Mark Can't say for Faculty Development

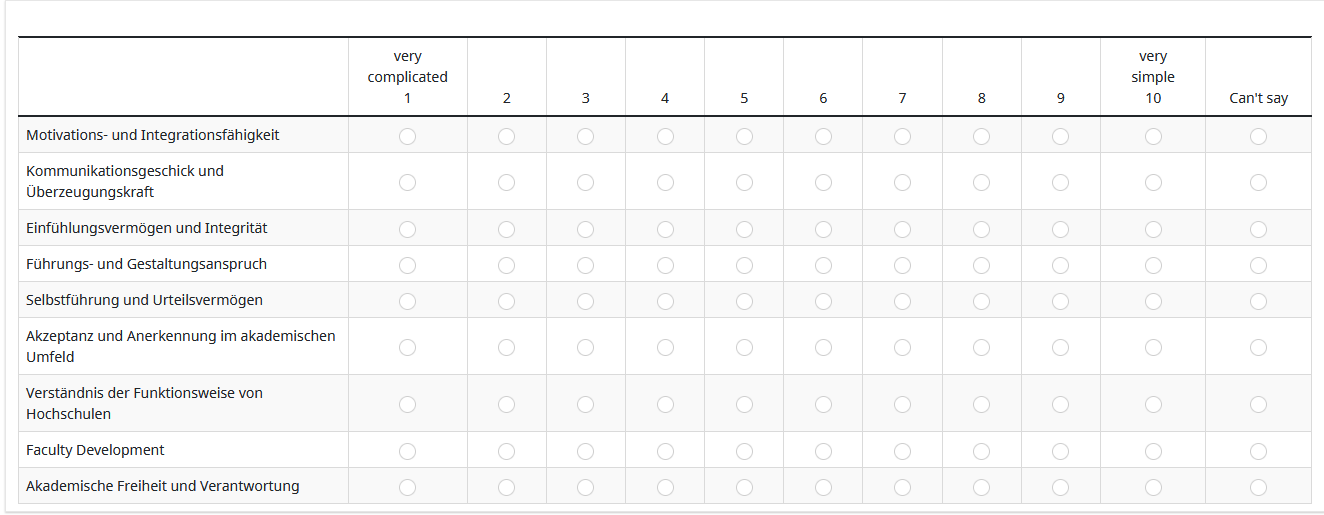[x=1258, y=451]
